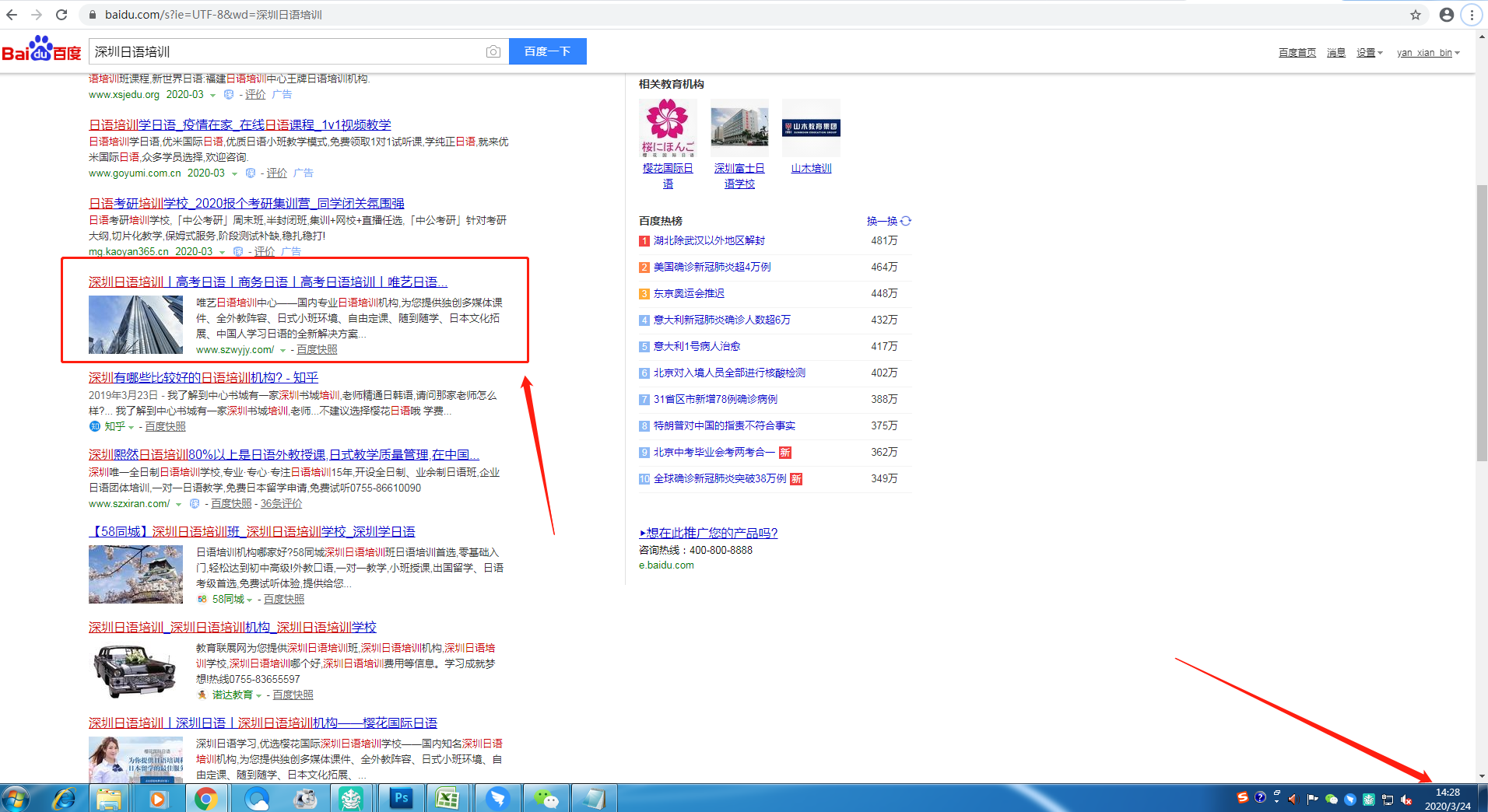Click the camera image-search icon

pyautogui.click(x=493, y=51)
